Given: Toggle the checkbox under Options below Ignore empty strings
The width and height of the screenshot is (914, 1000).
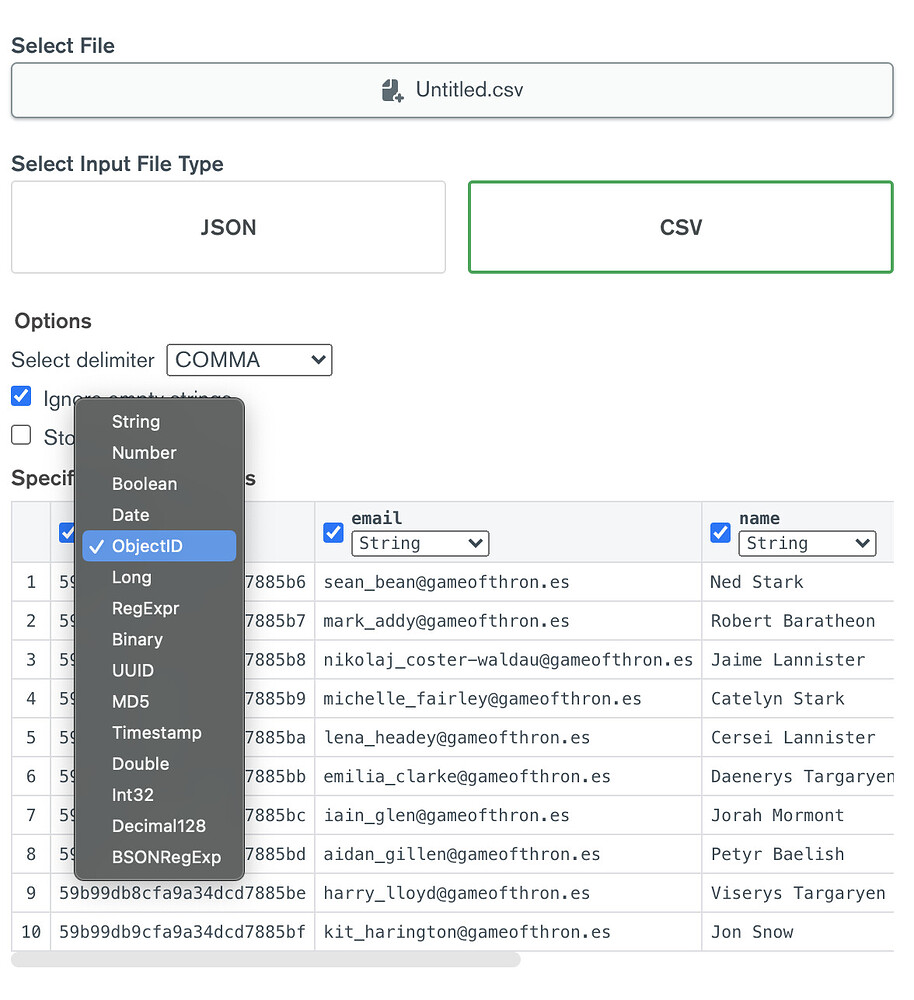Looking at the screenshot, I should pos(18,435).
